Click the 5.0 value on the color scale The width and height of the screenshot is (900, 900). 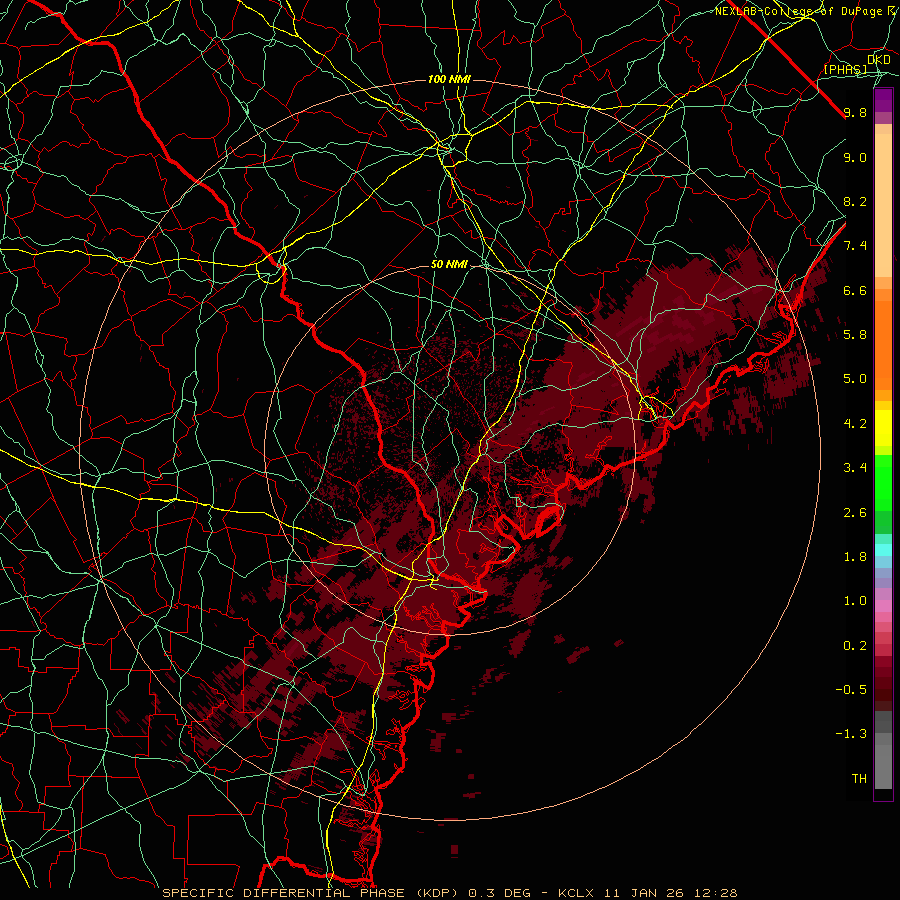pos(855,379)
